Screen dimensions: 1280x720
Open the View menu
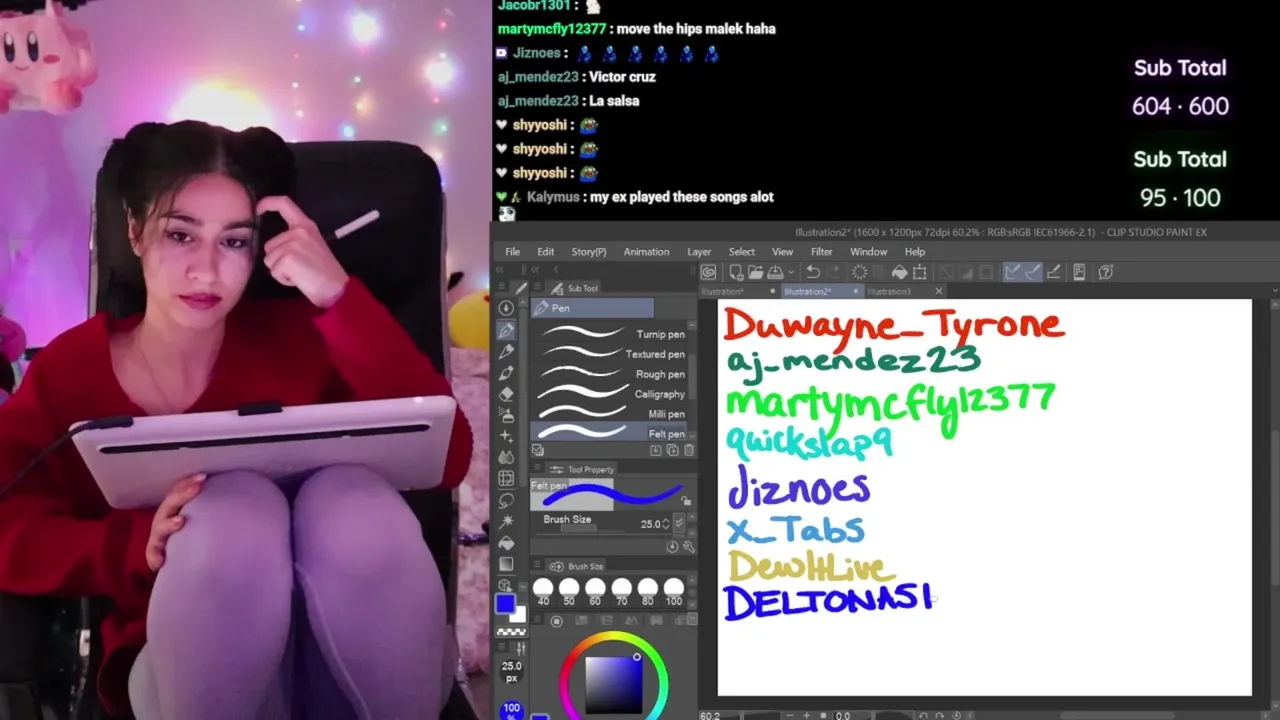[782, 252]
